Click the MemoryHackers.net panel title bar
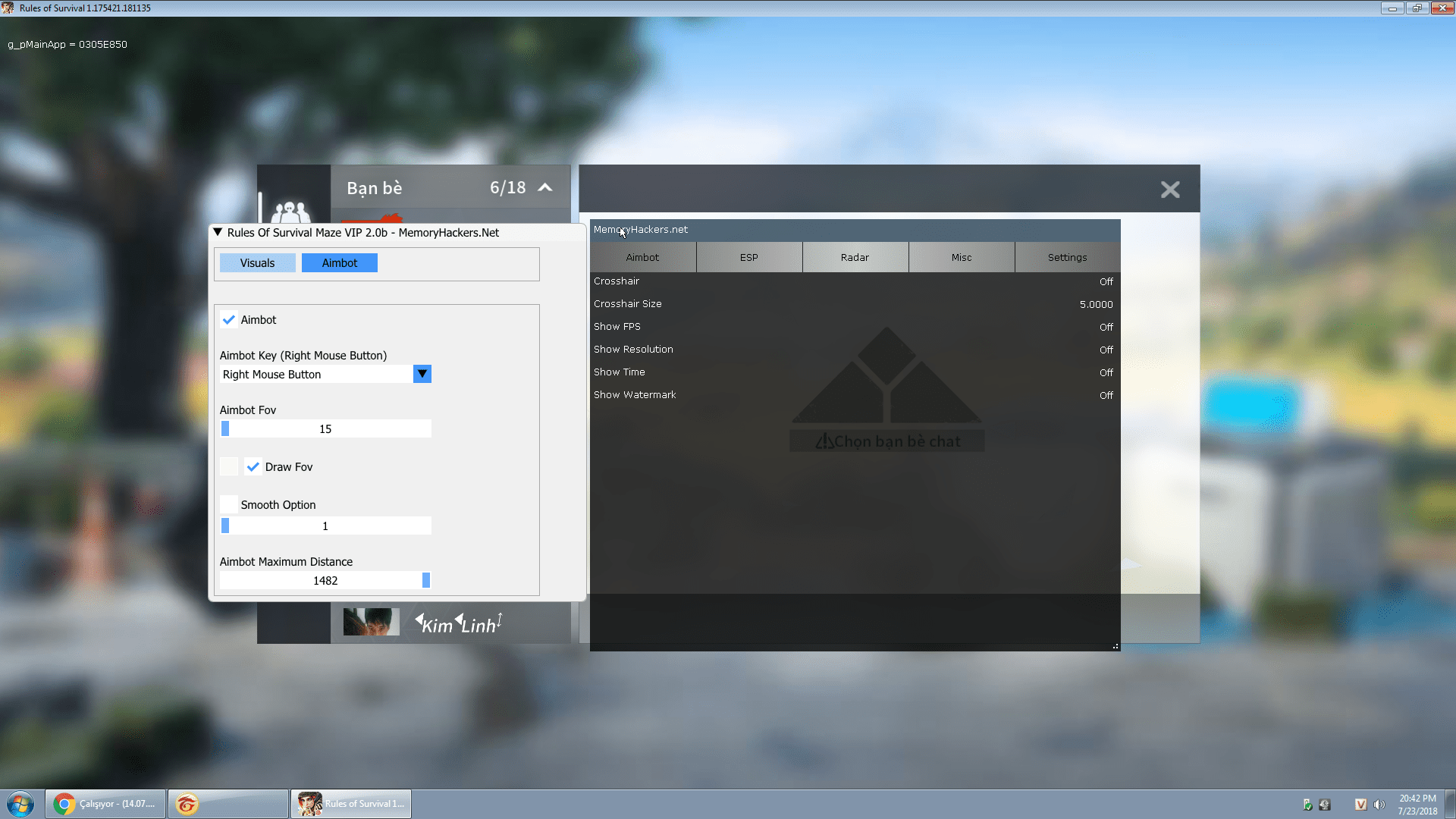This screenshot has width=1456, height=819. (x=855, y=230)
